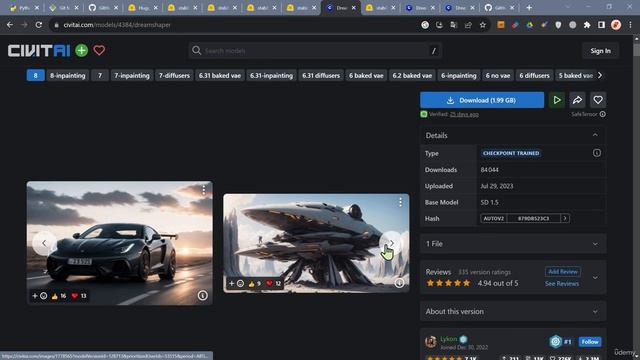Click the hash next arrow
Viewport: 640px width, 360px height.
(x=564, y=218)
